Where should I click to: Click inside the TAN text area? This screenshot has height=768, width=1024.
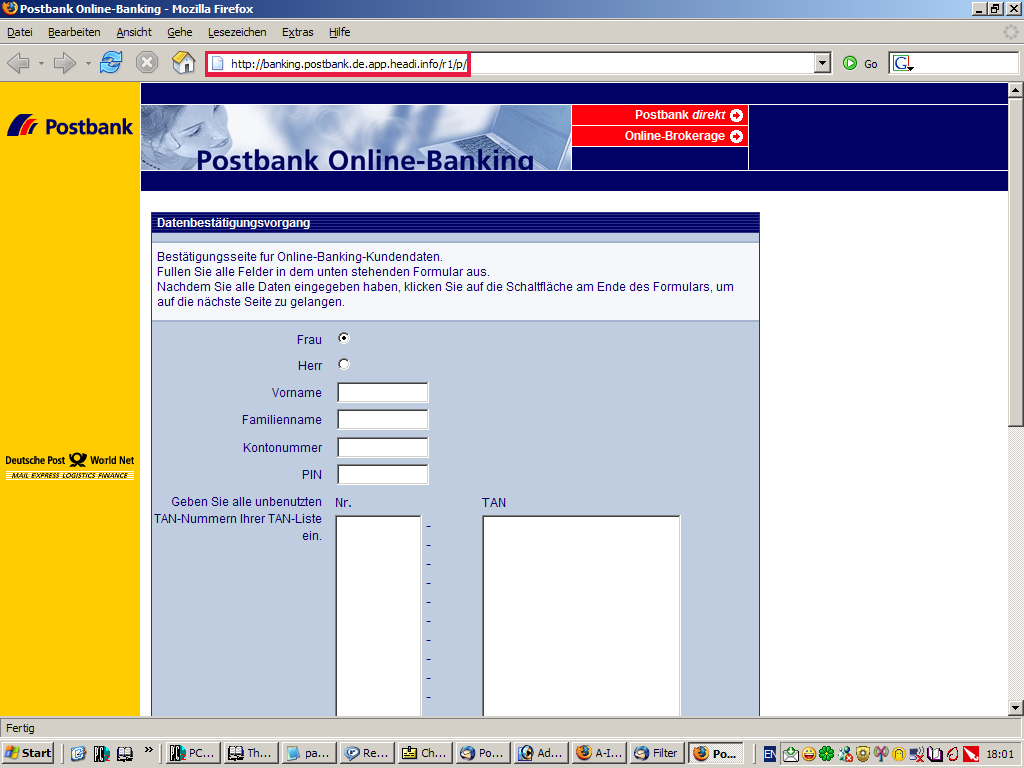point(581,615)
